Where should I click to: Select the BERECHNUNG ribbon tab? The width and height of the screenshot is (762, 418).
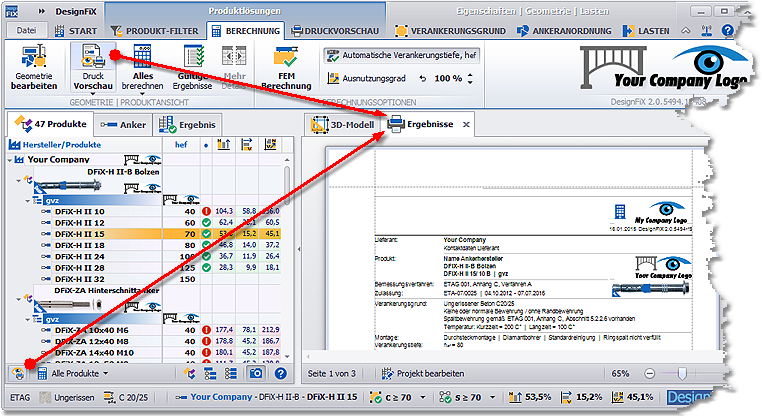246,31
